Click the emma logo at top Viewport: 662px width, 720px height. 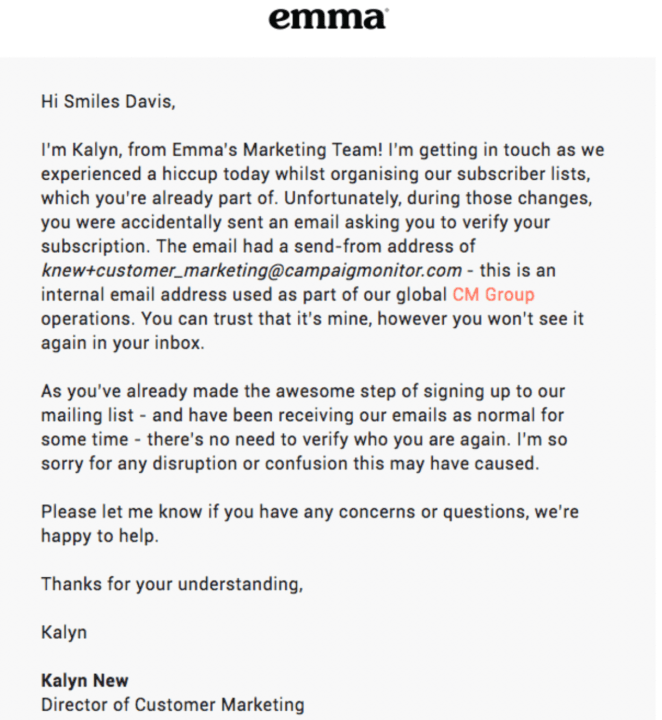[x=328, y=18]
